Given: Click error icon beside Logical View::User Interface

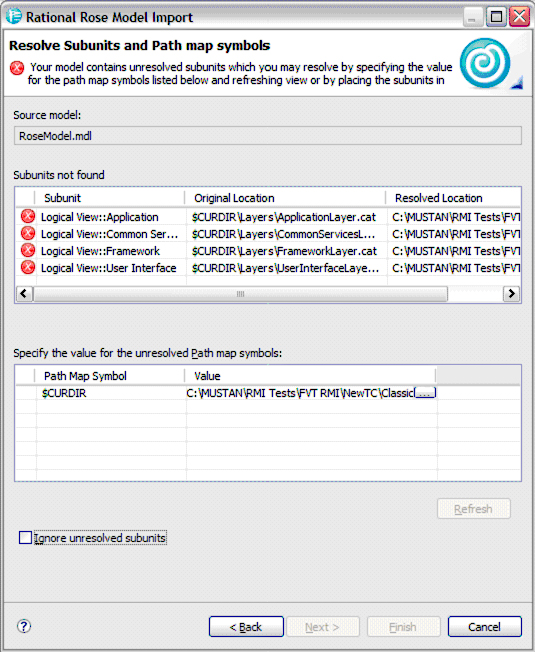Looking at the screenshot, I should pyautogui.click(x=28, y=268).
